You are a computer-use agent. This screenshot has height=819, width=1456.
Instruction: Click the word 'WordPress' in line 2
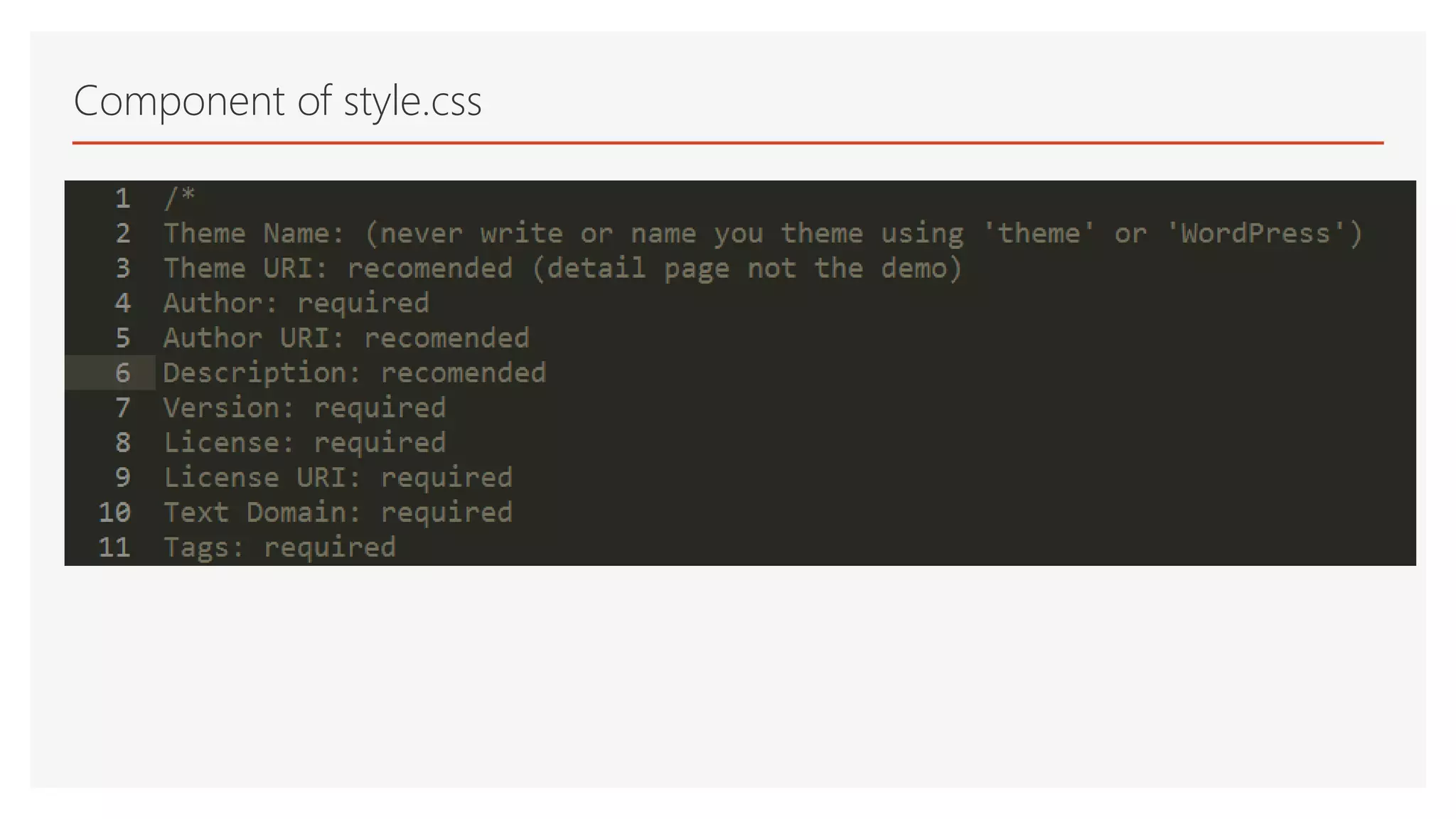[1255, 233]
